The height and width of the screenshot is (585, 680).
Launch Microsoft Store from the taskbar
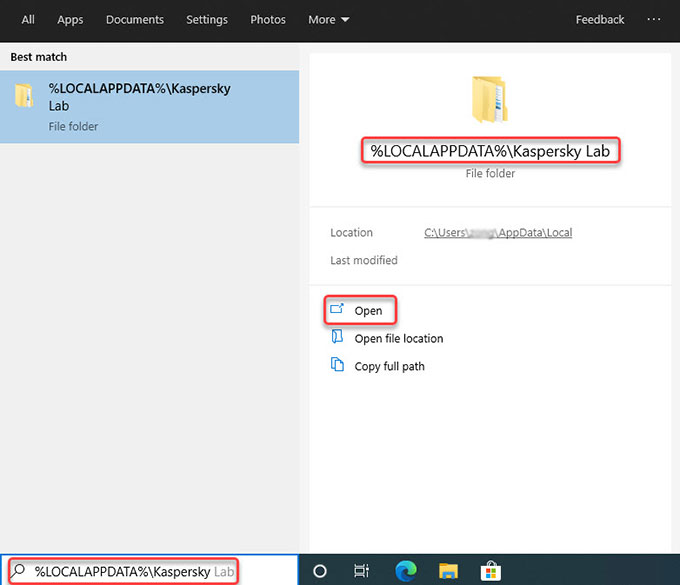coord(492,571)
